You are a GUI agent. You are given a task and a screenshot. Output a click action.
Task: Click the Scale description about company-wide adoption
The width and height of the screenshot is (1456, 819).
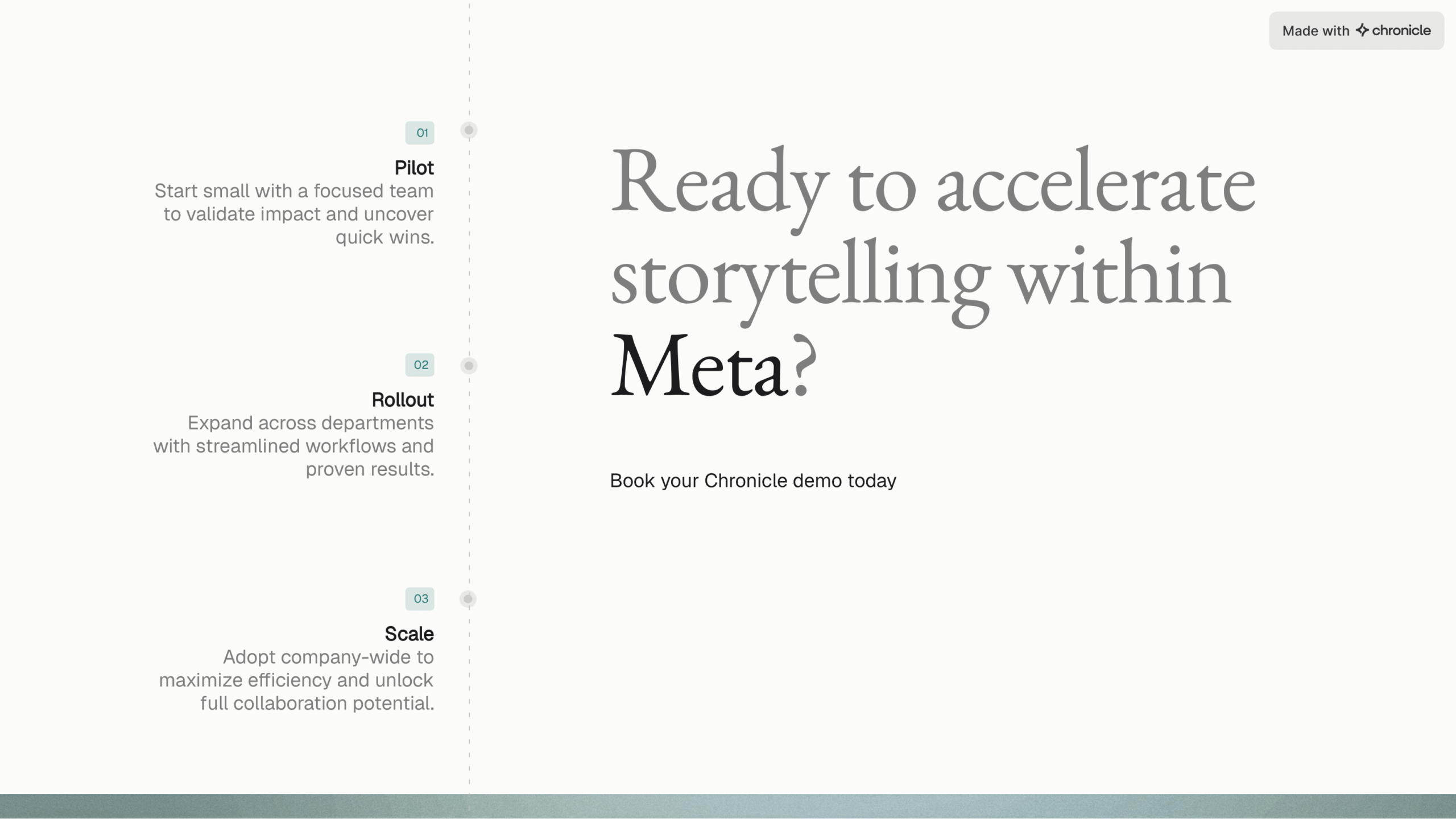pyautogui.click(x=296, y=680)
